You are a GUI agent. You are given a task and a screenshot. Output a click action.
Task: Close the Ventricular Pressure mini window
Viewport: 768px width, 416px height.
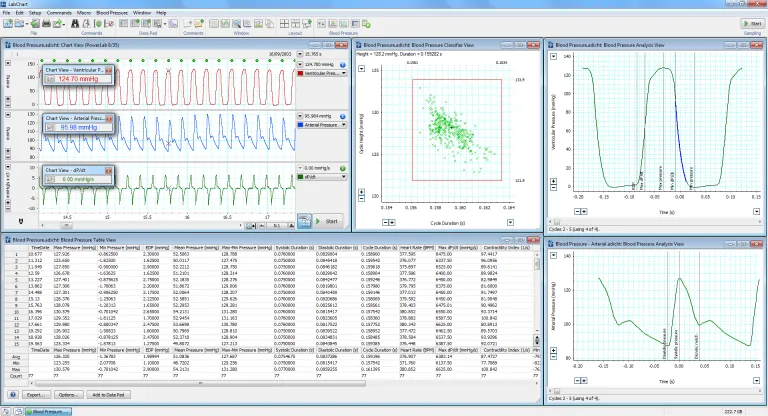108,70
